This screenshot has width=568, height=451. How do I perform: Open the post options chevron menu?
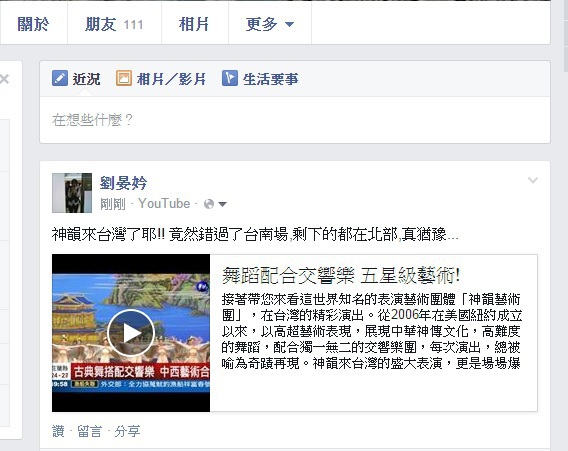pyautogui.click(x=532, y=180)
